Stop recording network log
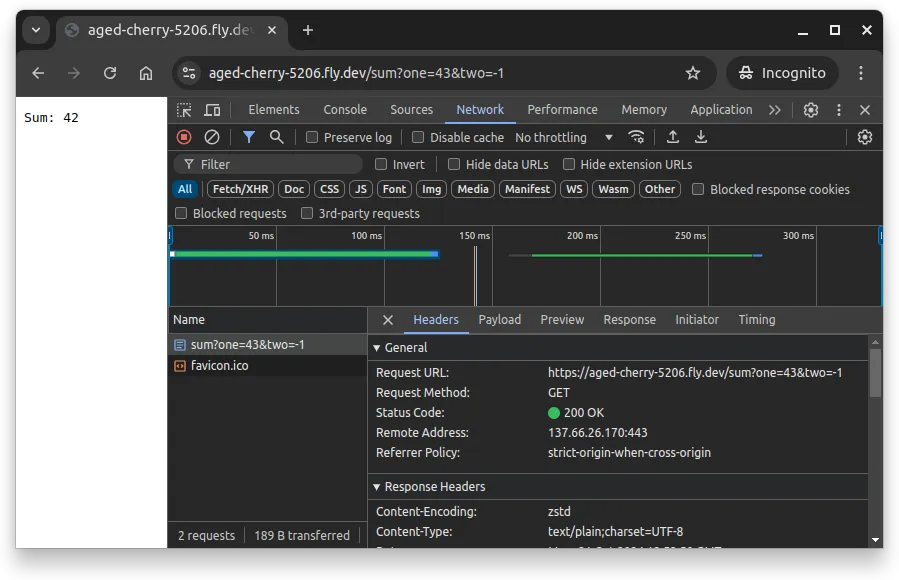The width and height of the screenshot is (899, 580). pyautogui.click(x=182, y=137)
